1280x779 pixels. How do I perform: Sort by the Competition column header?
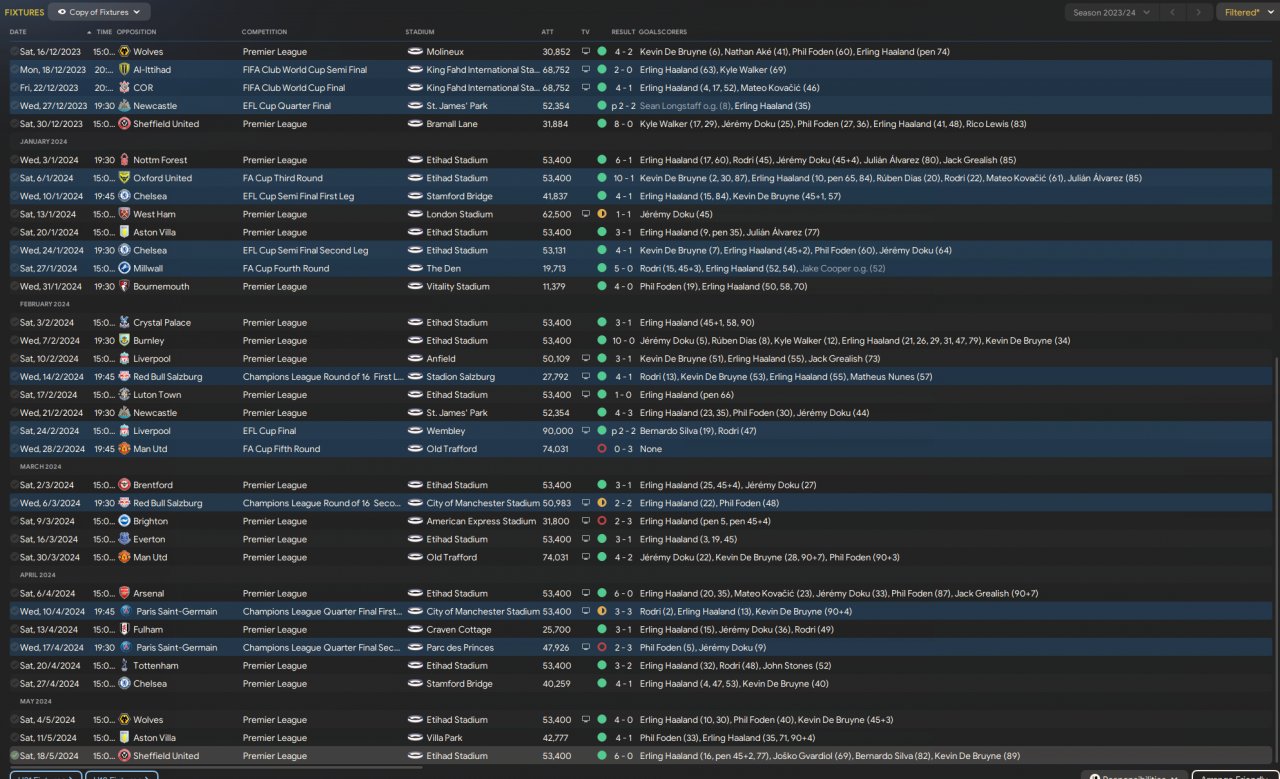point(264,32)
